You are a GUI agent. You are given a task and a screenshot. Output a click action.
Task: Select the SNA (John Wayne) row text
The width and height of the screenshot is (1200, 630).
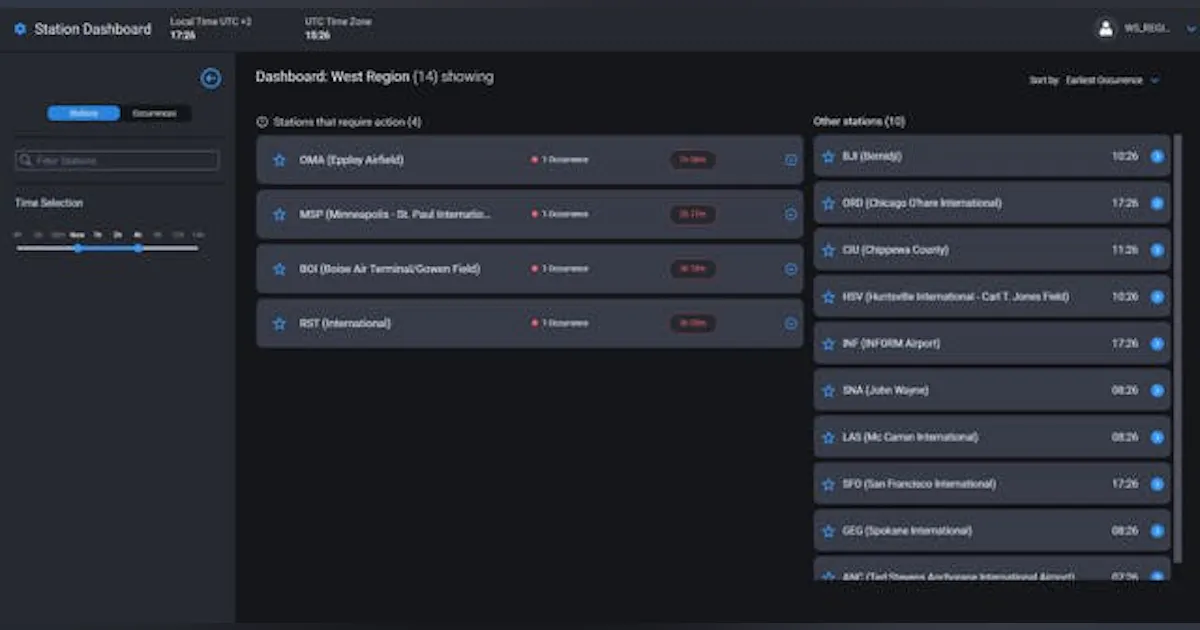(886, 391)
